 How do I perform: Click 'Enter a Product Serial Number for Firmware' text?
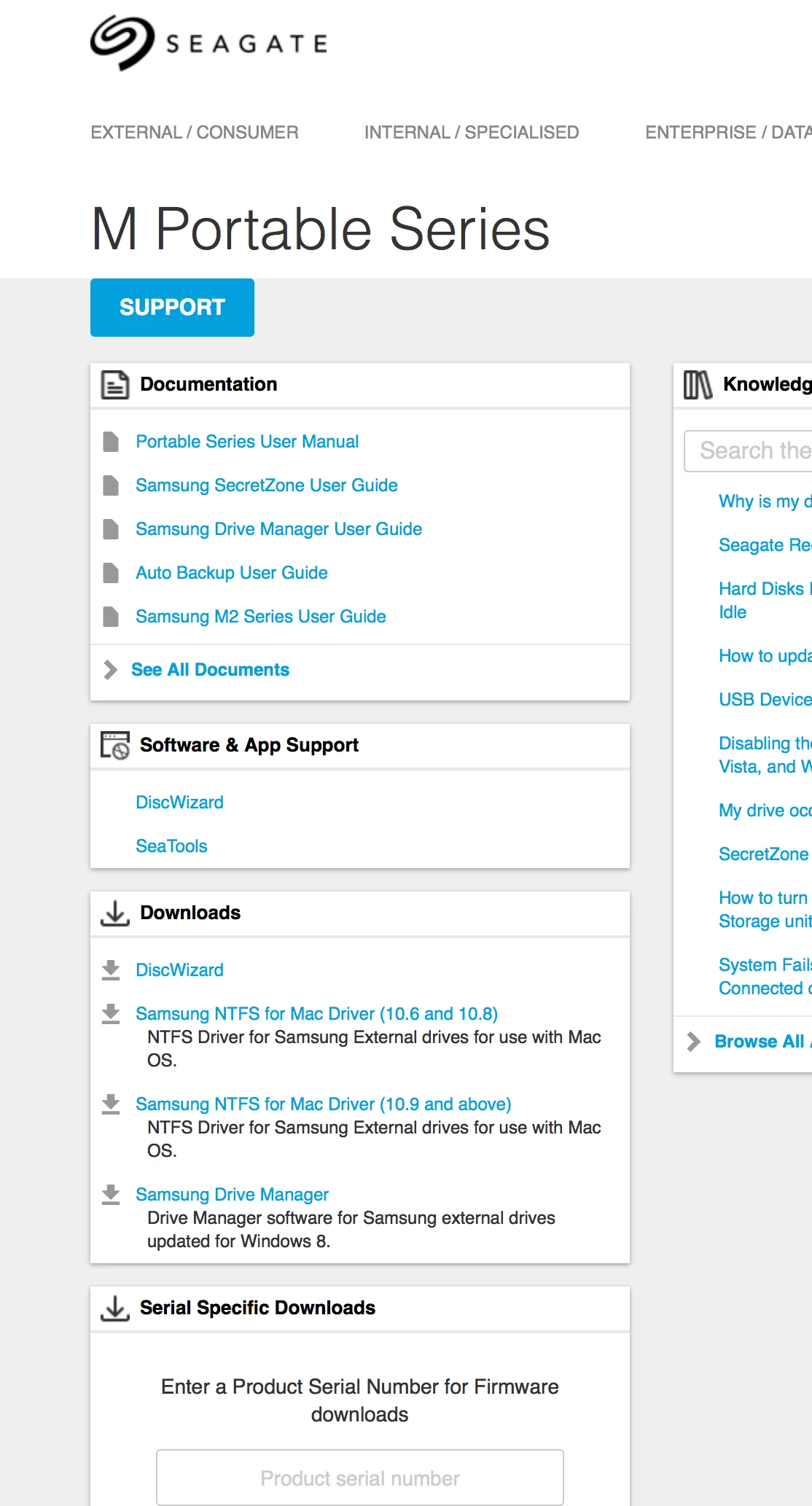pyautogui.click(x=360, y=1386)
